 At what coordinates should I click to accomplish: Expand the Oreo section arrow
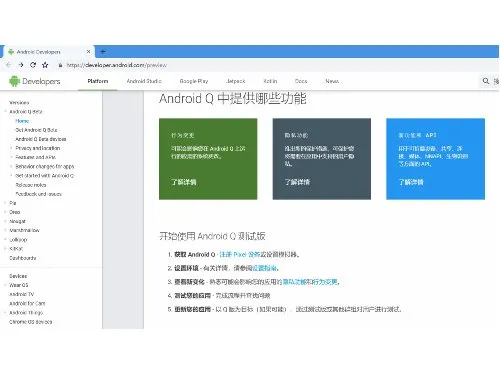point(5,212)
